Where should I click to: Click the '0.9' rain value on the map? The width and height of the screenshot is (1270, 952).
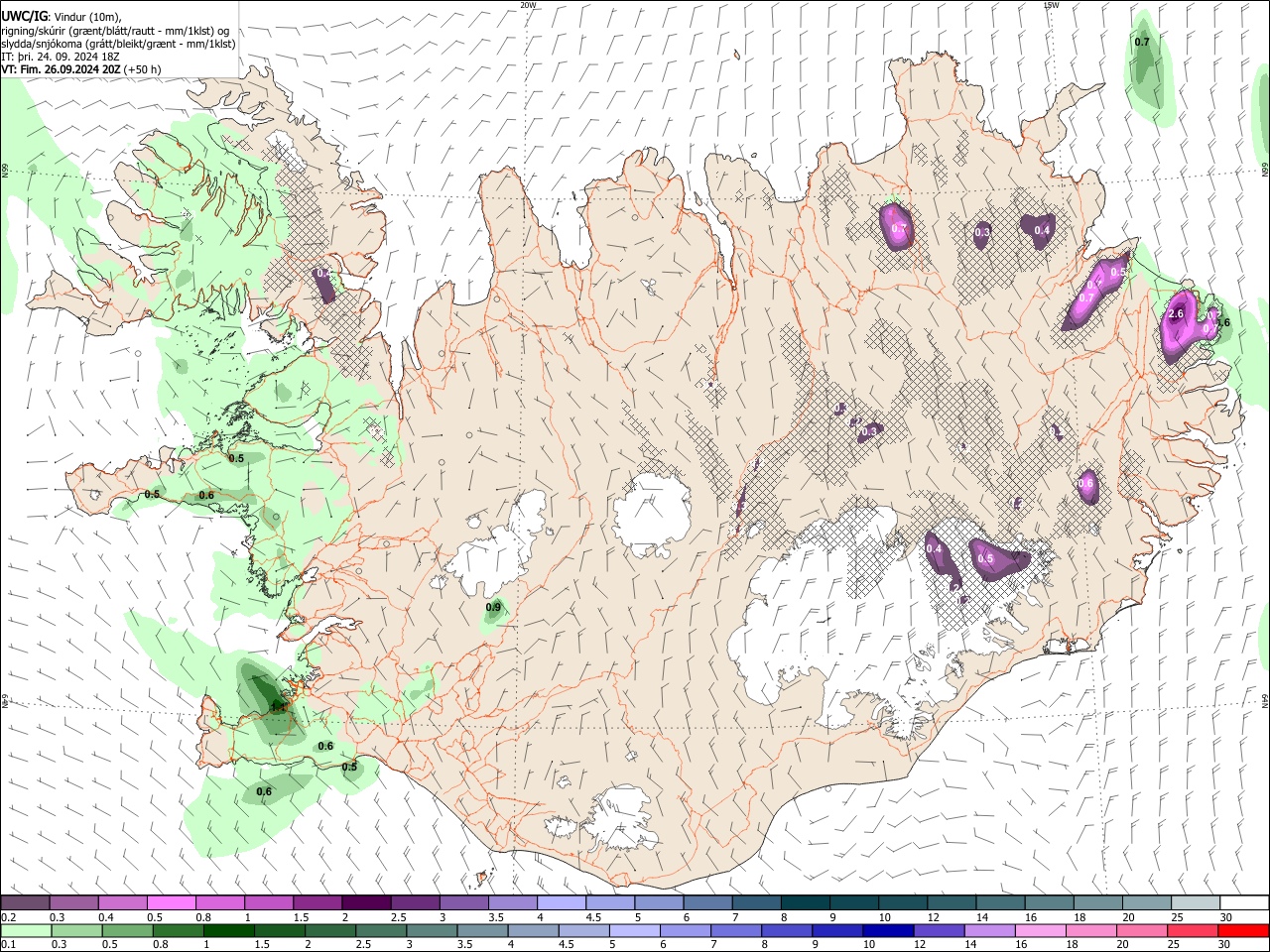493,607
